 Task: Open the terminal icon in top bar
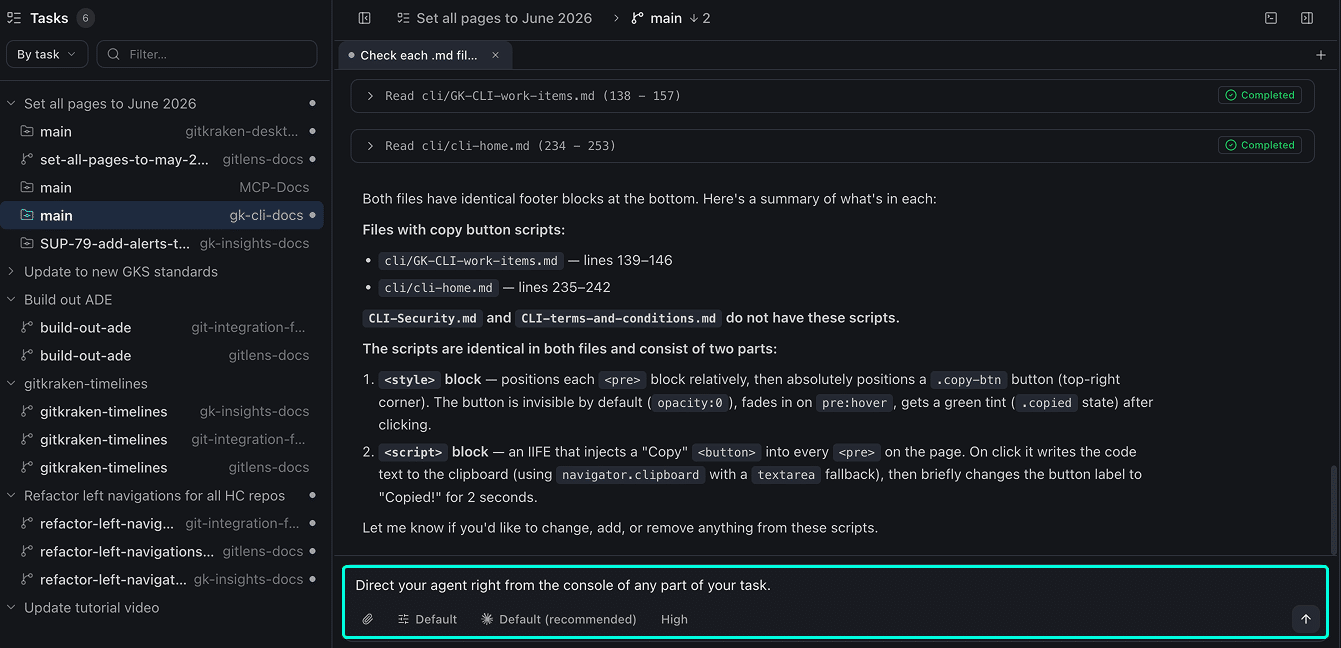[1271, 18]
